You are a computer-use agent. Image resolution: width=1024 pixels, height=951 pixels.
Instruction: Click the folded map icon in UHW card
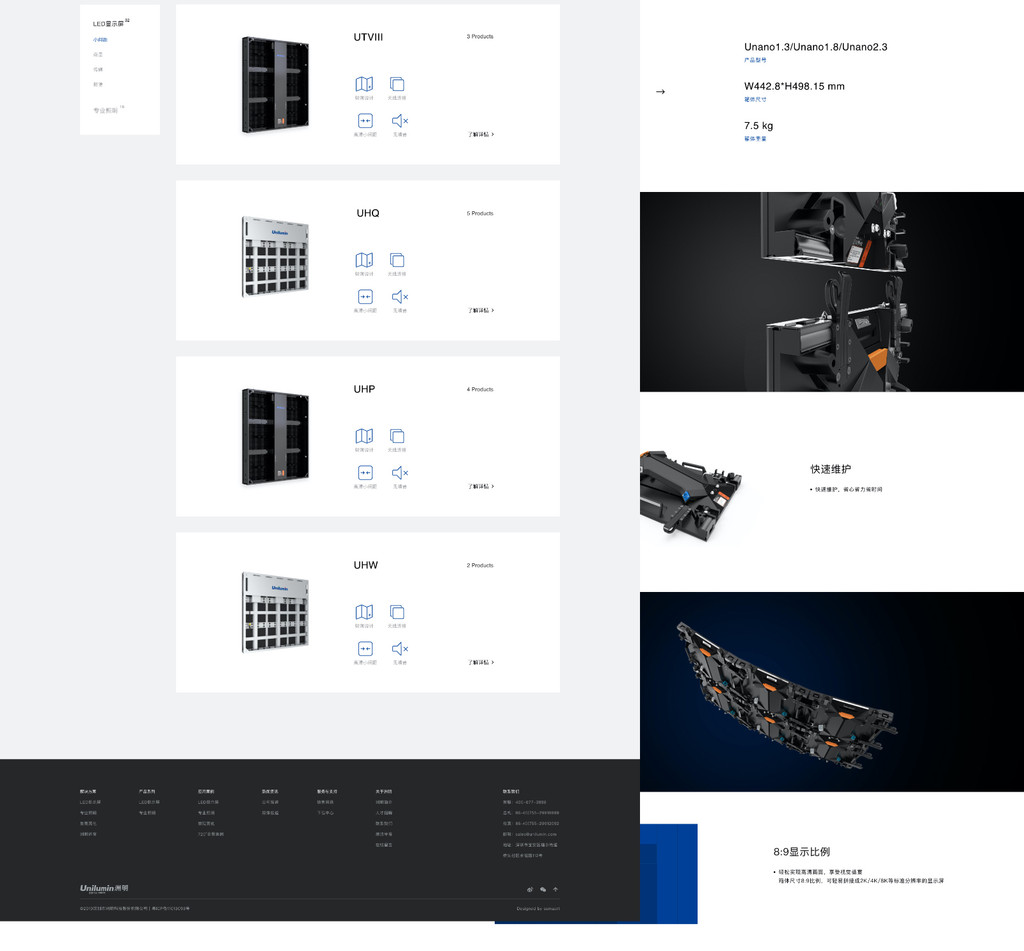click(364, 612)
